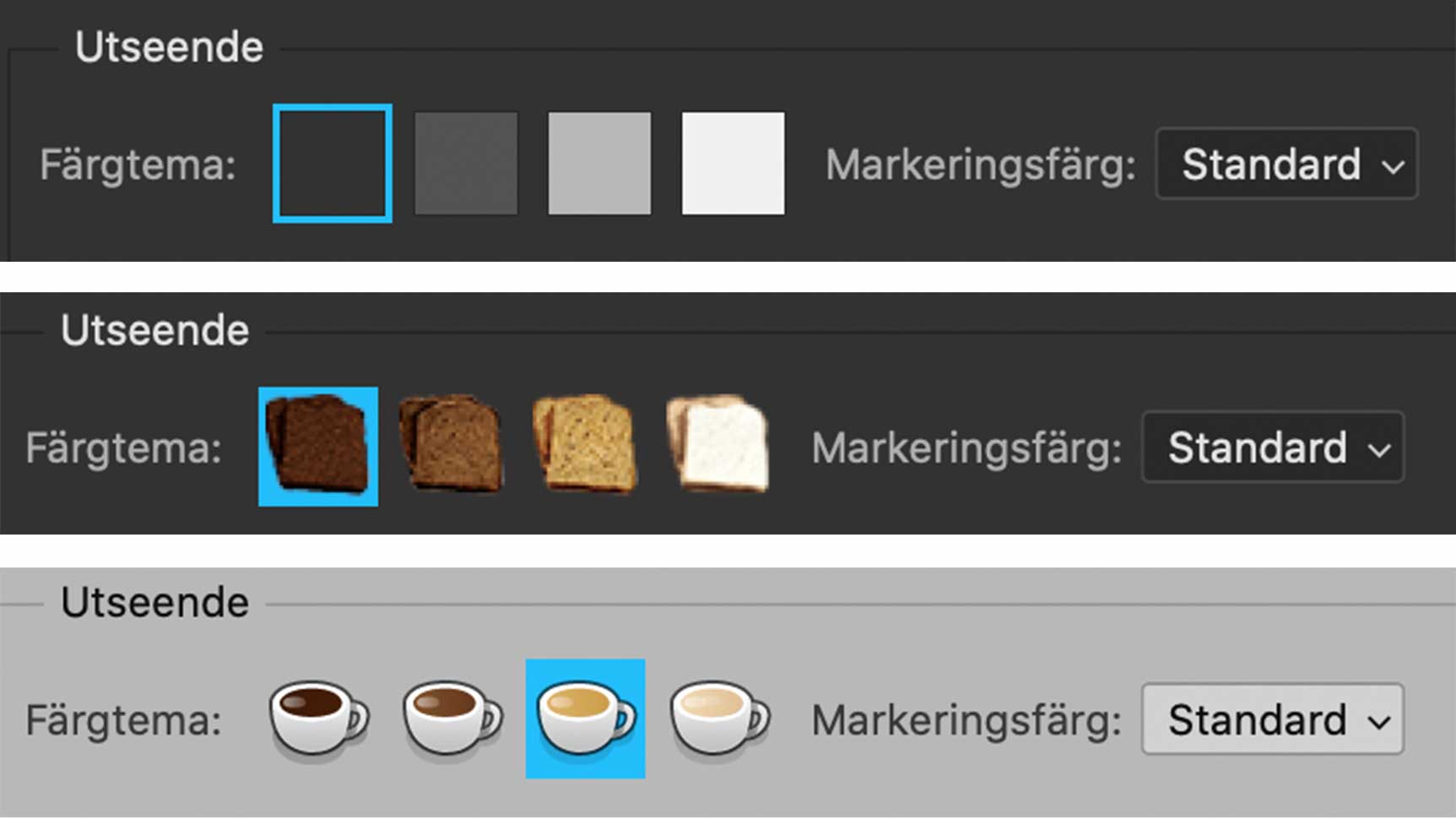Select the darkest gray color theme swatch
The height and width of the screenshot is (820, 1456).
(333, 163)
